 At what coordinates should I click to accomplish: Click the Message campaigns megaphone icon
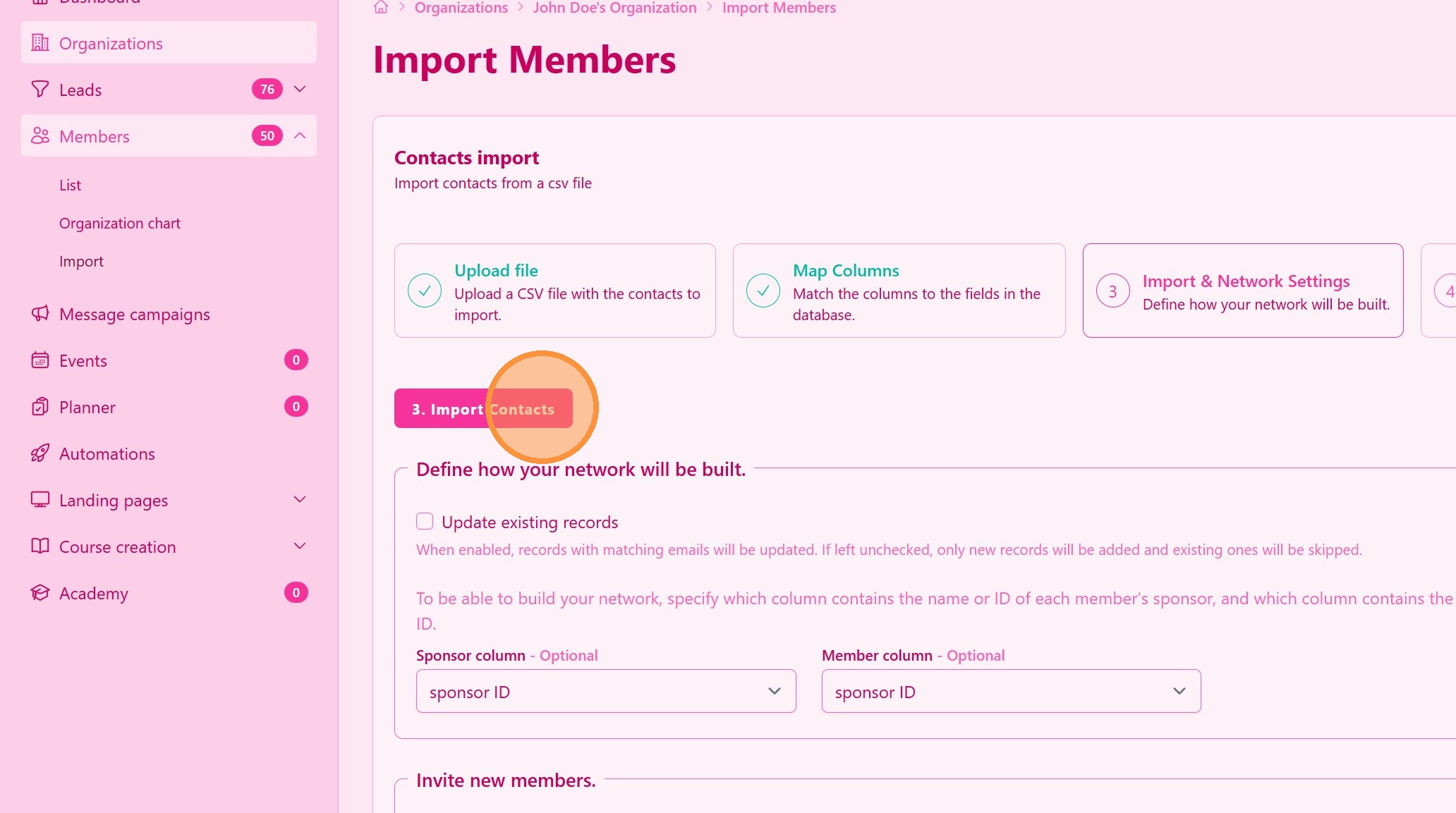click(40, 314)
